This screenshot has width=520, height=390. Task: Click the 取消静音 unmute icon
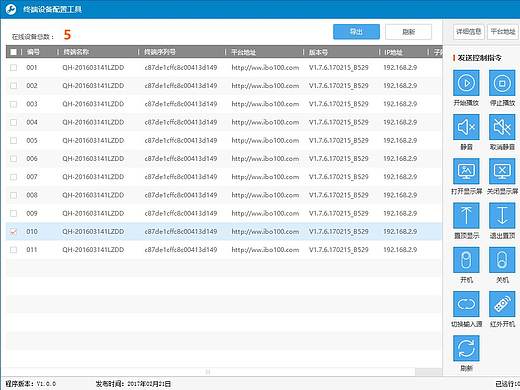[x=502, y=127]
